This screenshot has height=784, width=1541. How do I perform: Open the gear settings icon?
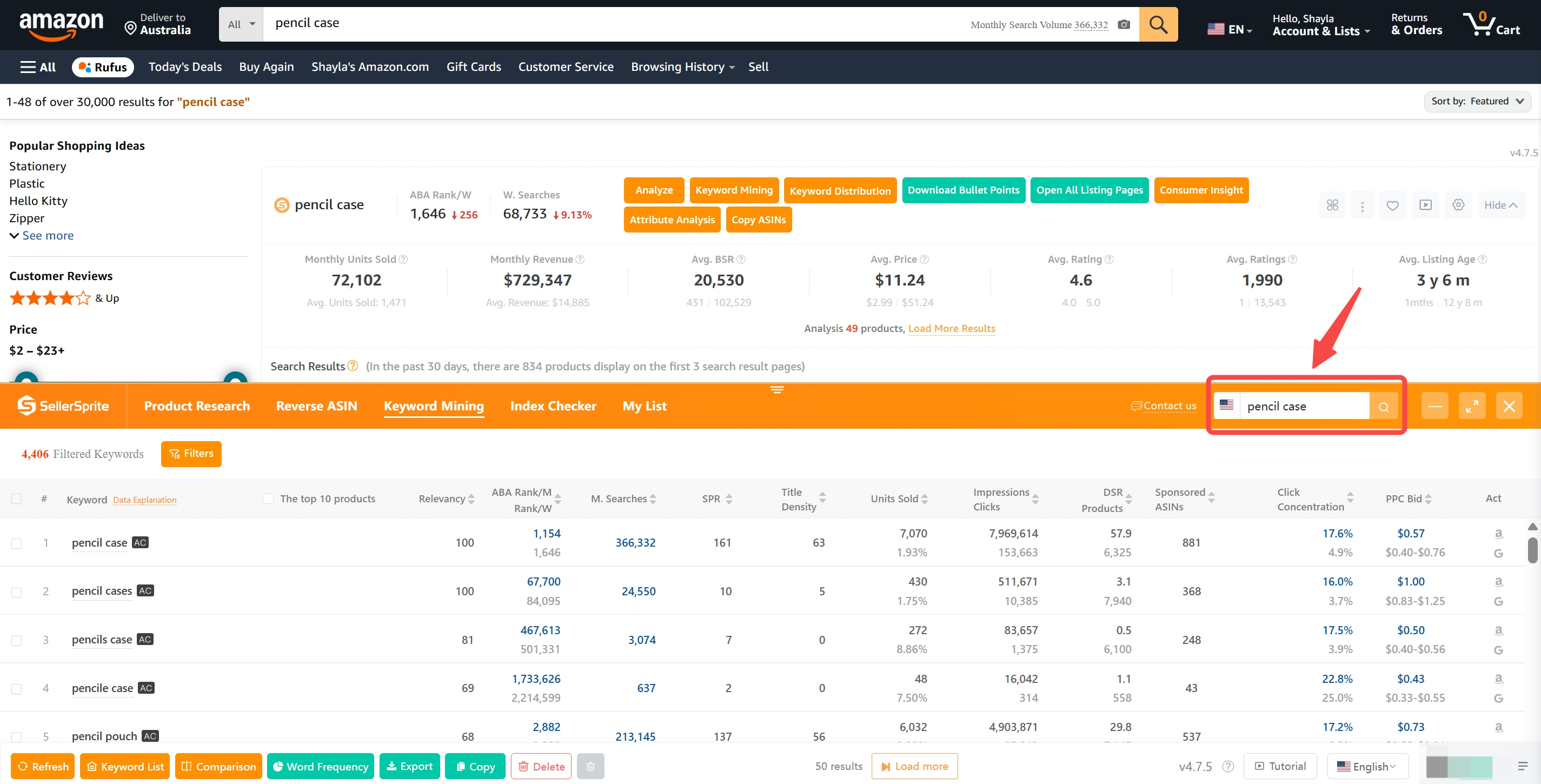(x=1458, y=205)
